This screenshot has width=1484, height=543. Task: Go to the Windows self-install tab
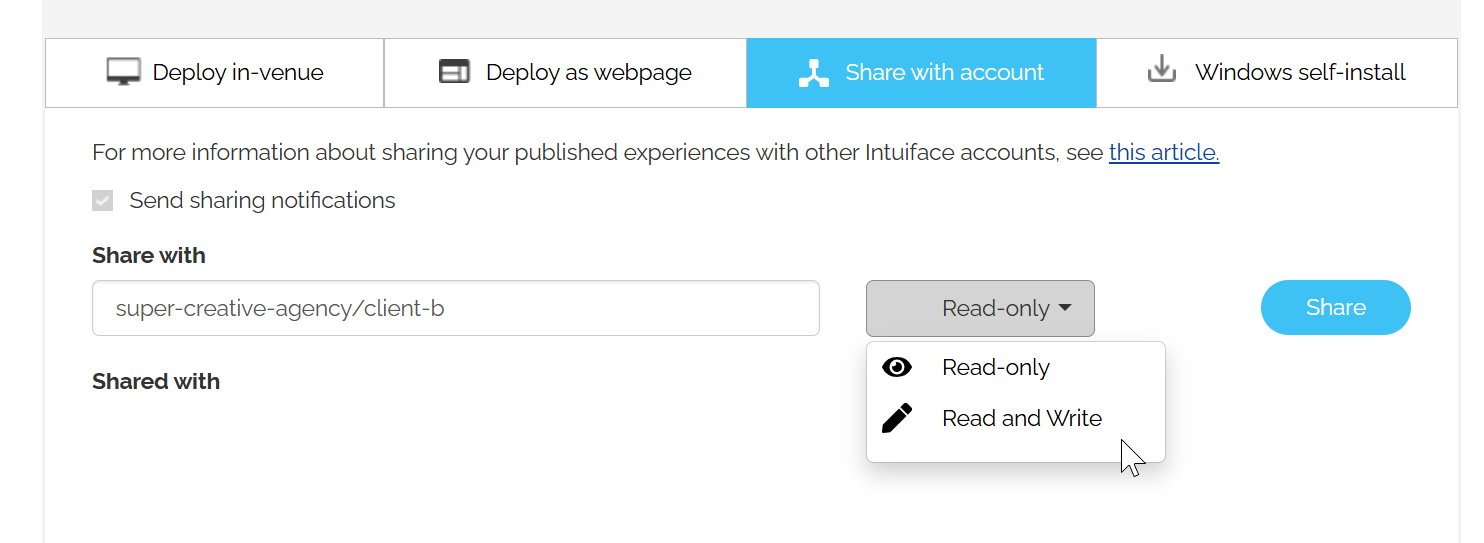[1277, 72]
